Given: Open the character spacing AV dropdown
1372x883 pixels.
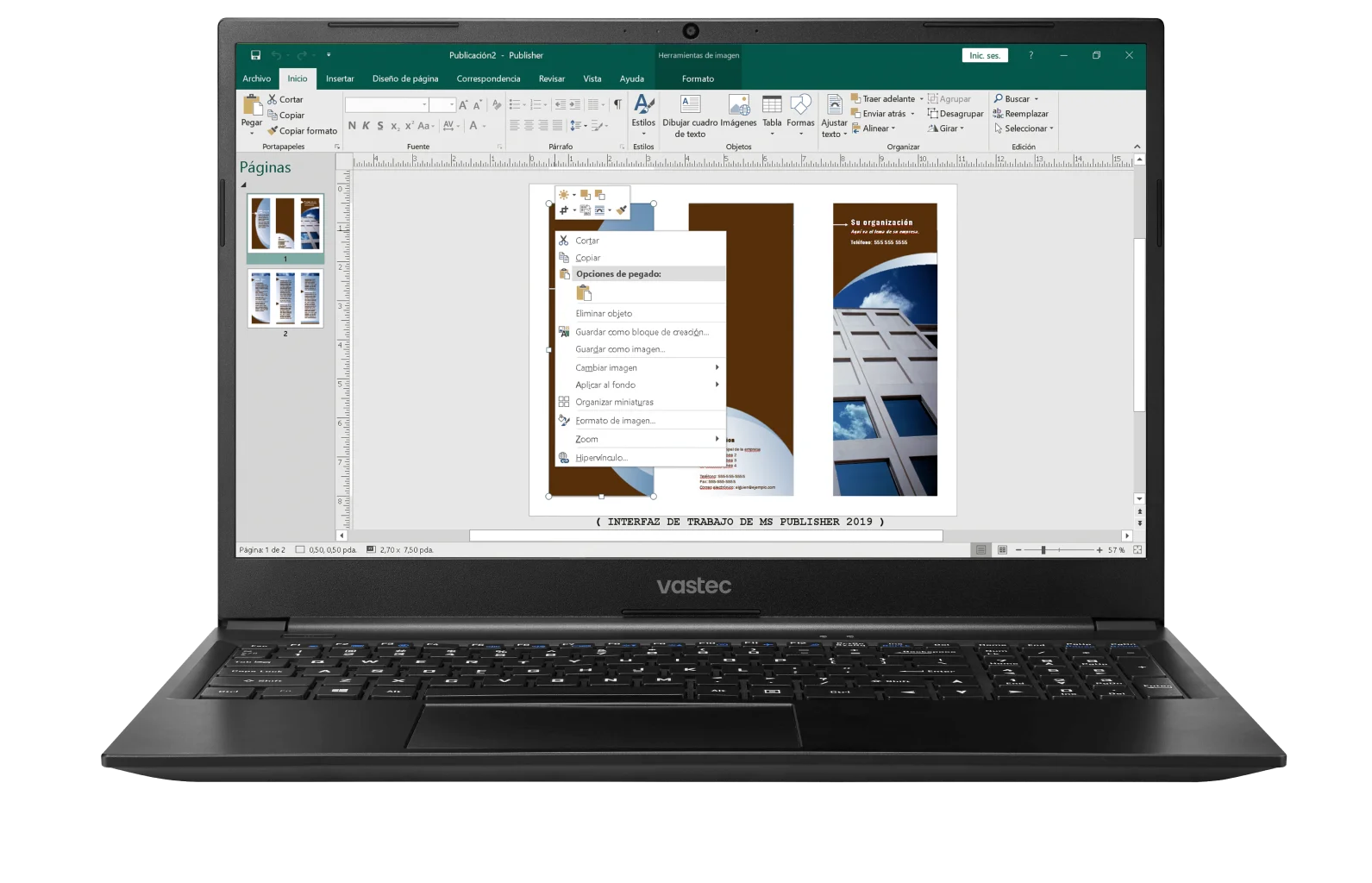Looking at the screenshot, I should tap(451, 126).
